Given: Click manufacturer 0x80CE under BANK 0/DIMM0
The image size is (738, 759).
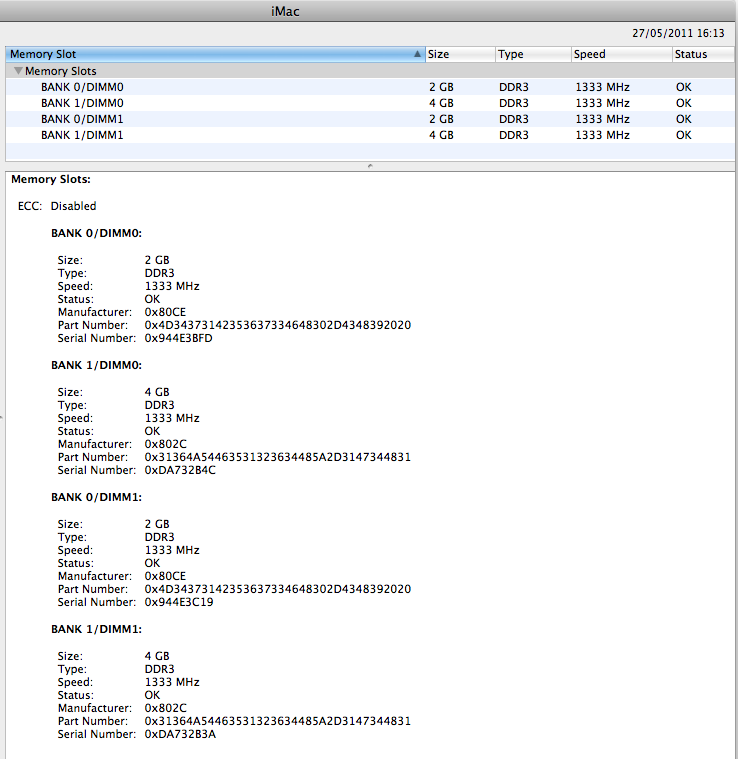Looking at the screenshot, I should (x=166, y=312).
